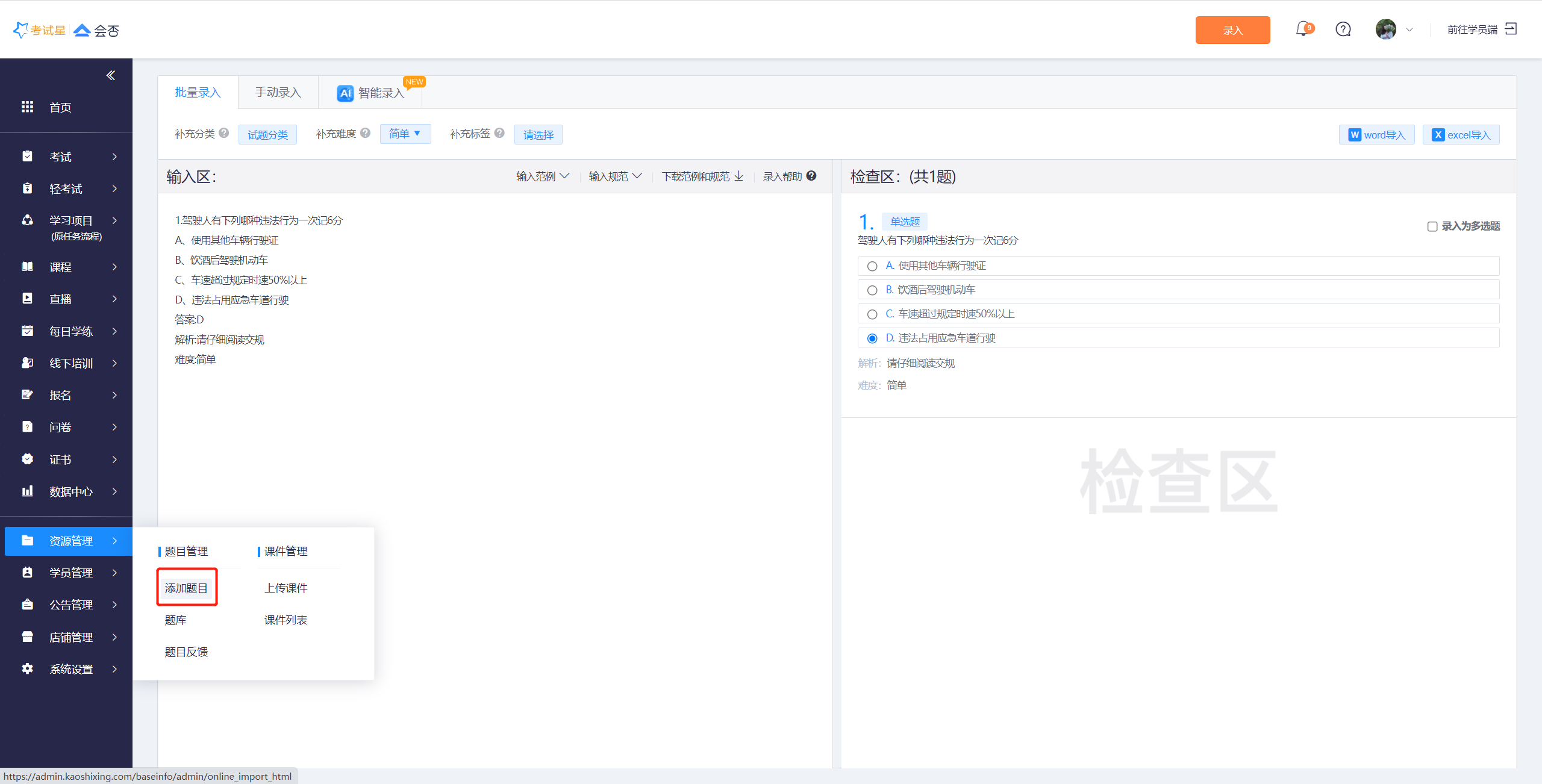
Task: Open 题库 in the 题目管理 submenu
Action: [x=175, y=620]
